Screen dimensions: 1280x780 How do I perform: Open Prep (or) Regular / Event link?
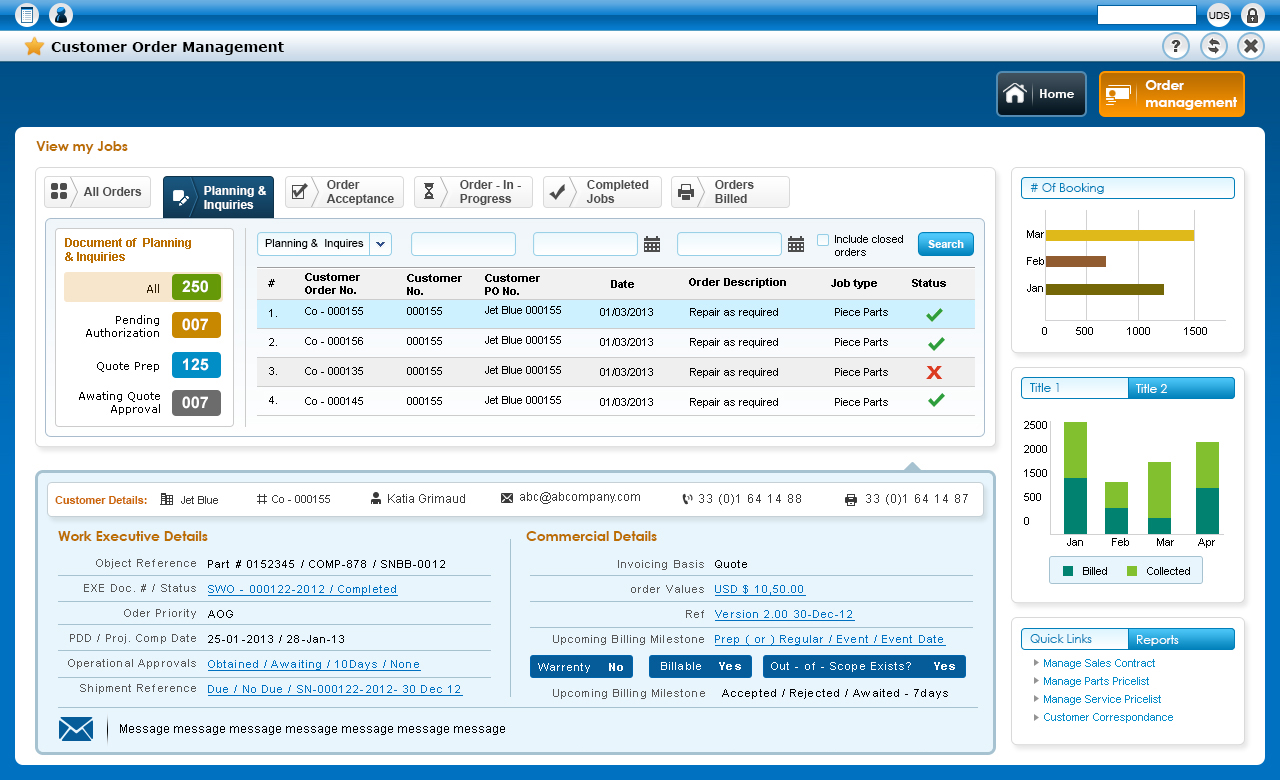830,639
